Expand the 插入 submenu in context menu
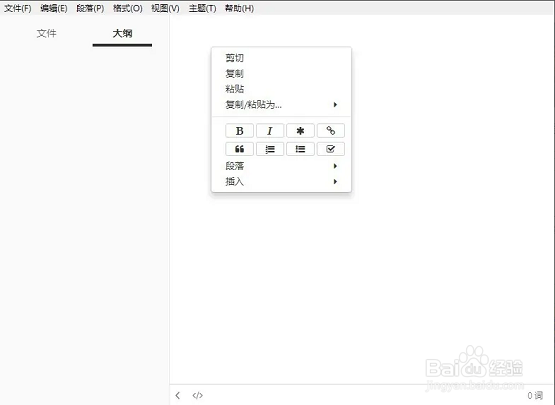This screenshot has width=555, height=405. [281, 181]
